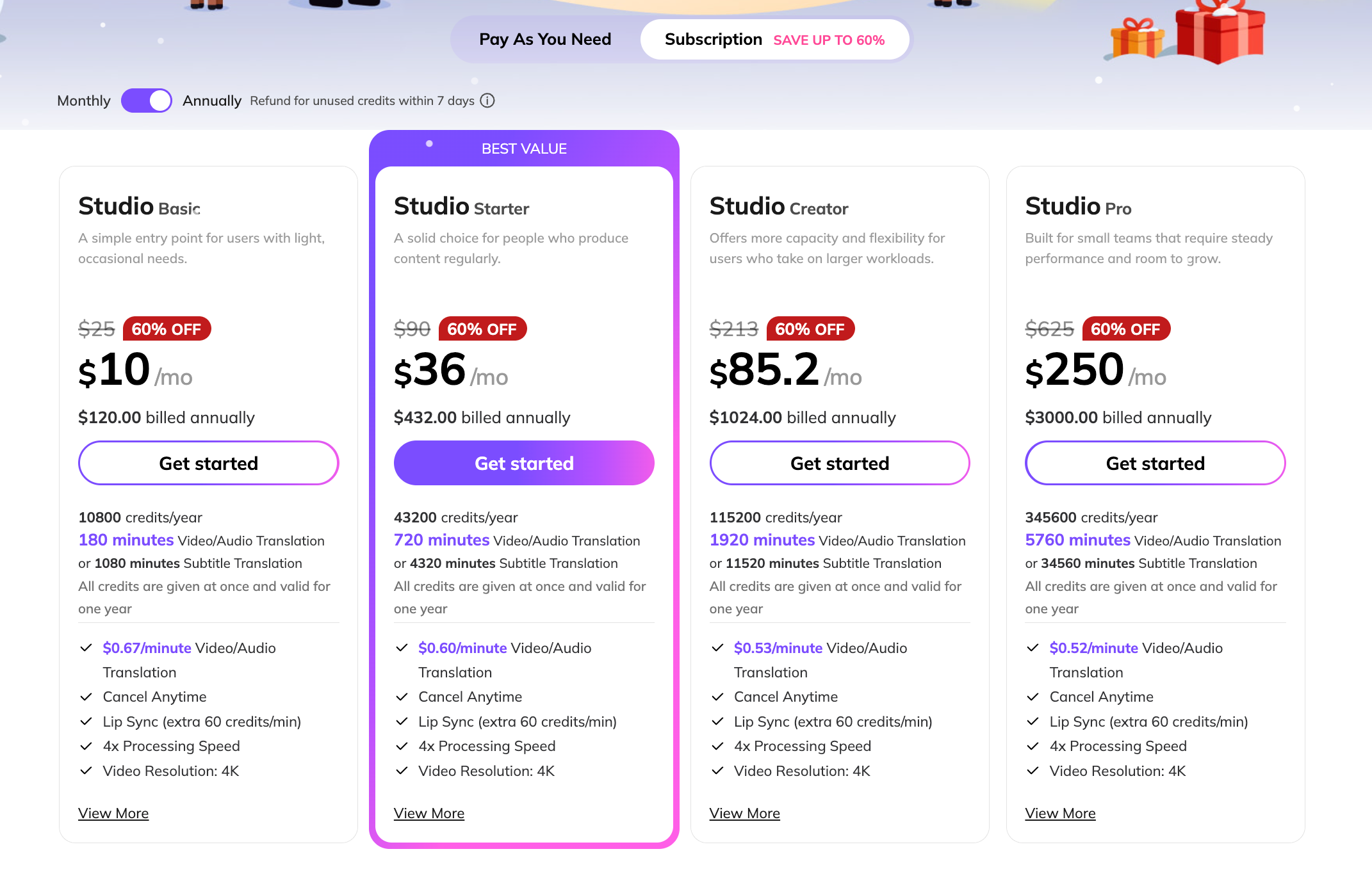
Task: Click the 180 minutes link text
Action: [x=126, y=540]
